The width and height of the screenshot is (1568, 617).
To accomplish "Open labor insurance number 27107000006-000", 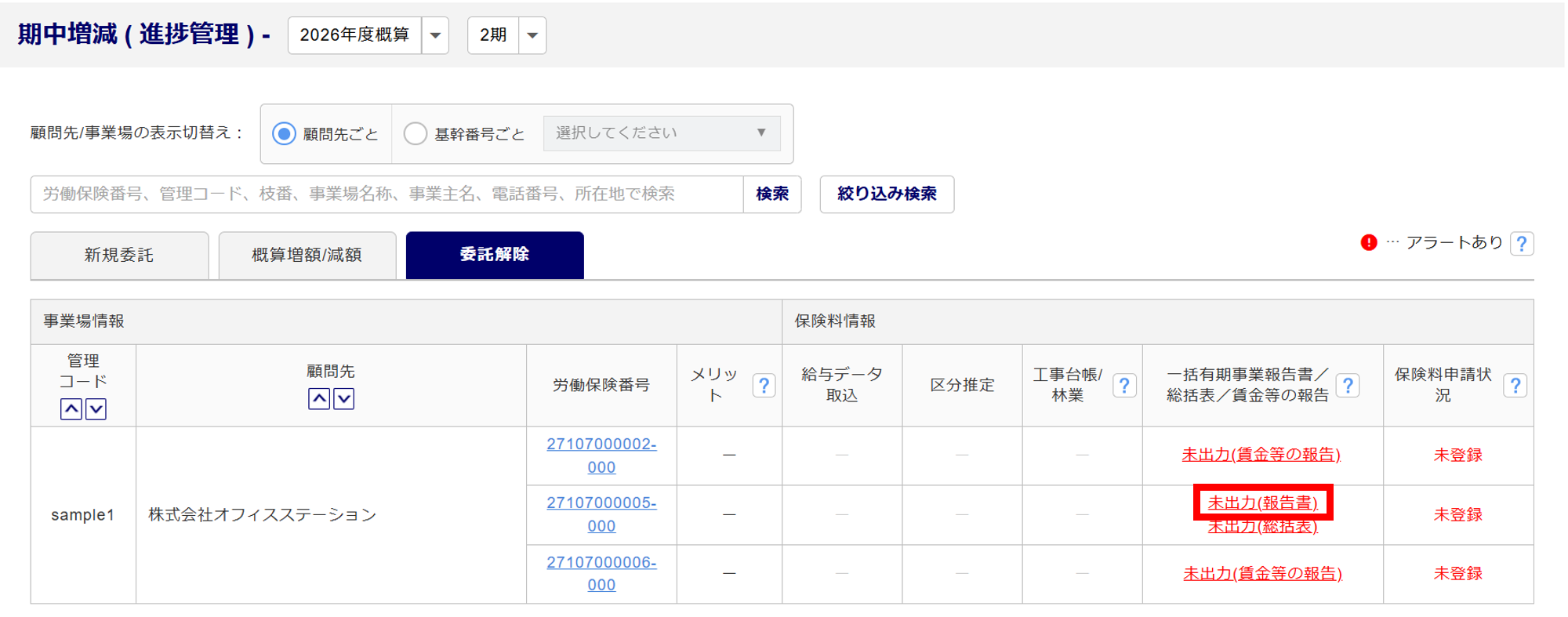I will tap(601, 574).
